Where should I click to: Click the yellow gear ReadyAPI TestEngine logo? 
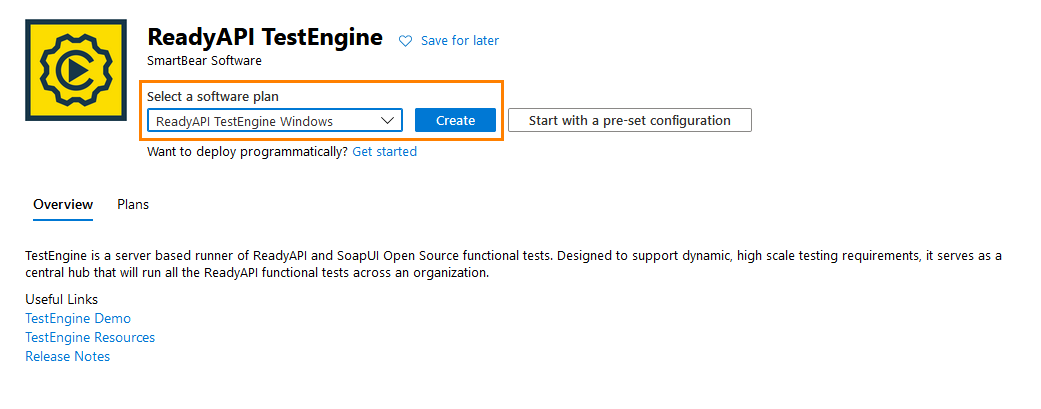76,70
